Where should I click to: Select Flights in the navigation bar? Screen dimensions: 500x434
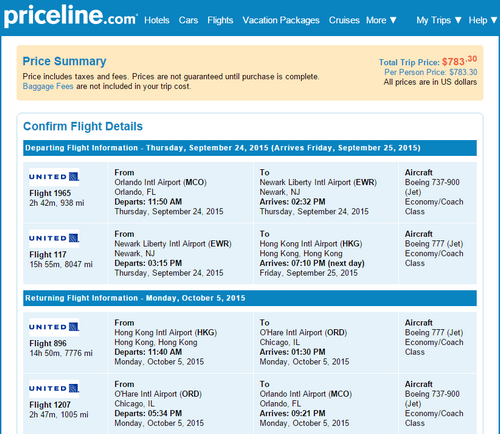click(220, 20)
